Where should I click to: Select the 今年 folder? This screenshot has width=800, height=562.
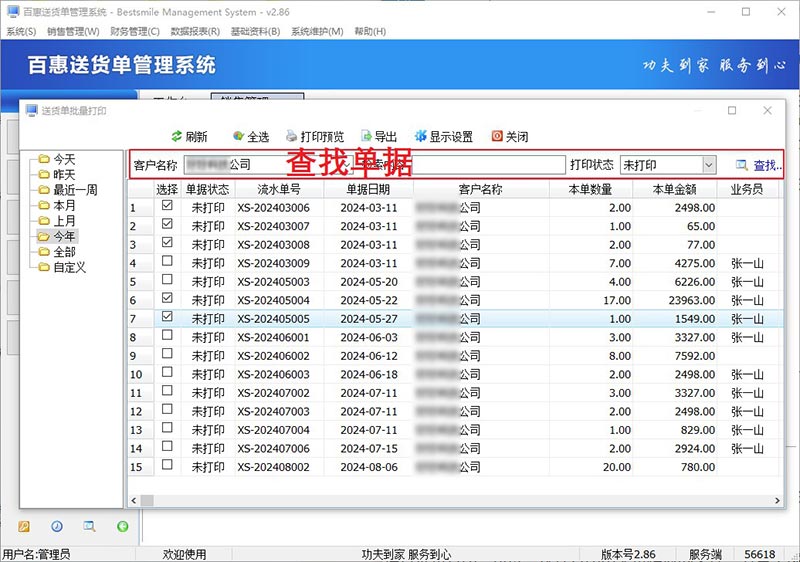(57, 236)
